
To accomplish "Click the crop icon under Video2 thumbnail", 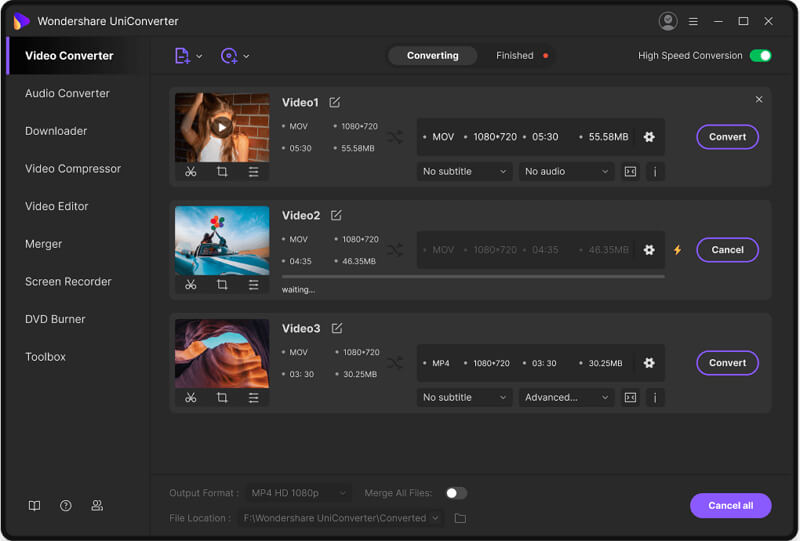I will pos(222,285).
